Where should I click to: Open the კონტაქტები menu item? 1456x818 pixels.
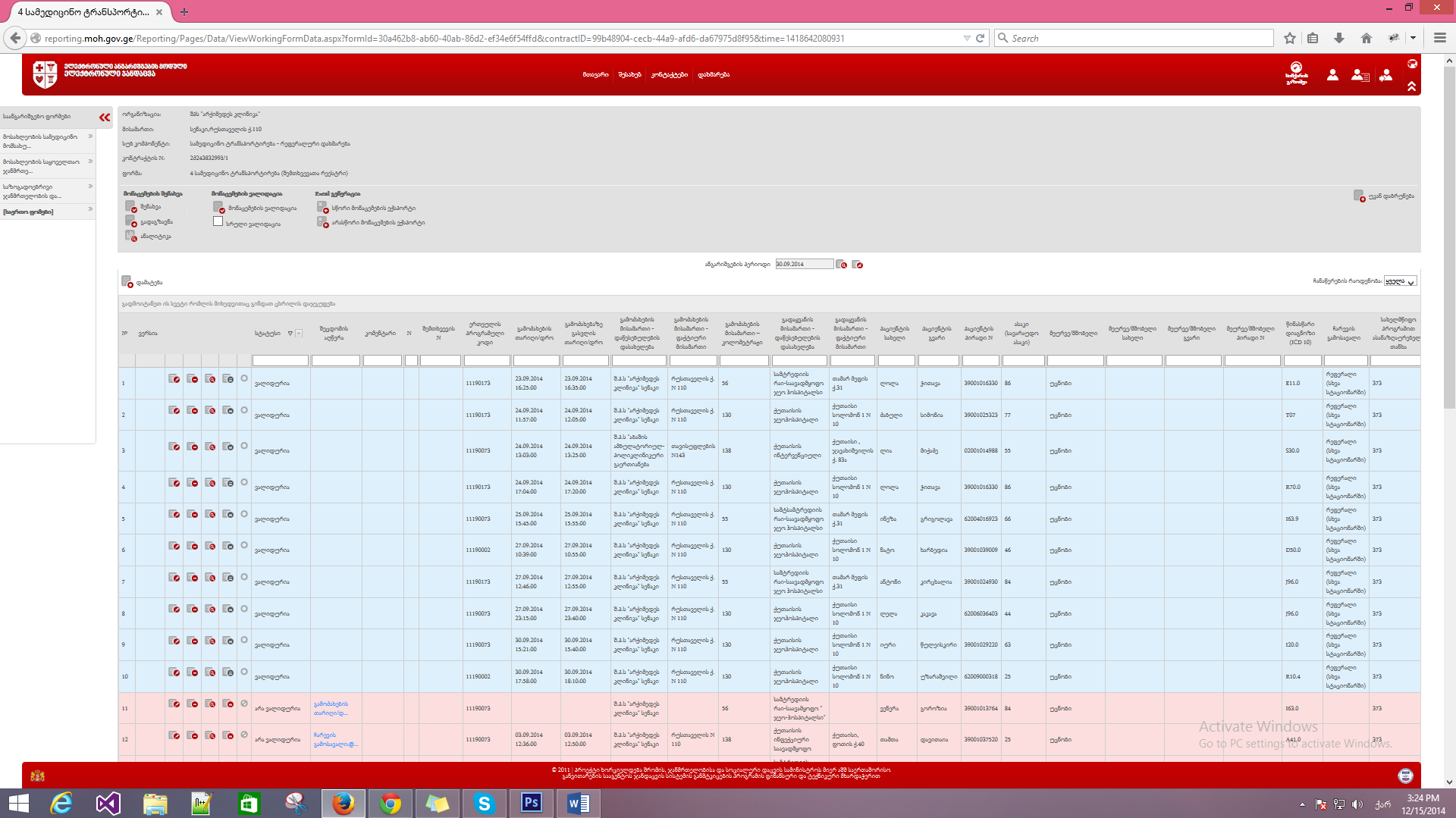[669, 75]
